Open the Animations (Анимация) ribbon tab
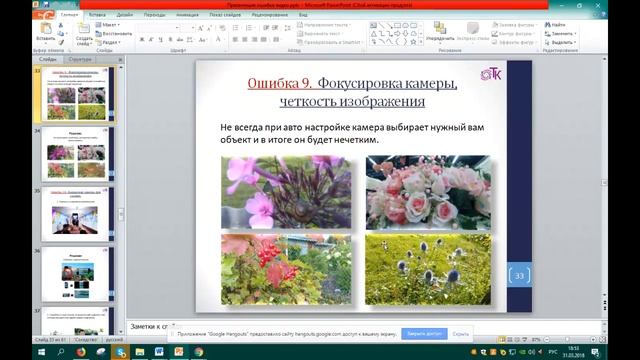This screenshot has width=640, height=360. click(187, 15)
